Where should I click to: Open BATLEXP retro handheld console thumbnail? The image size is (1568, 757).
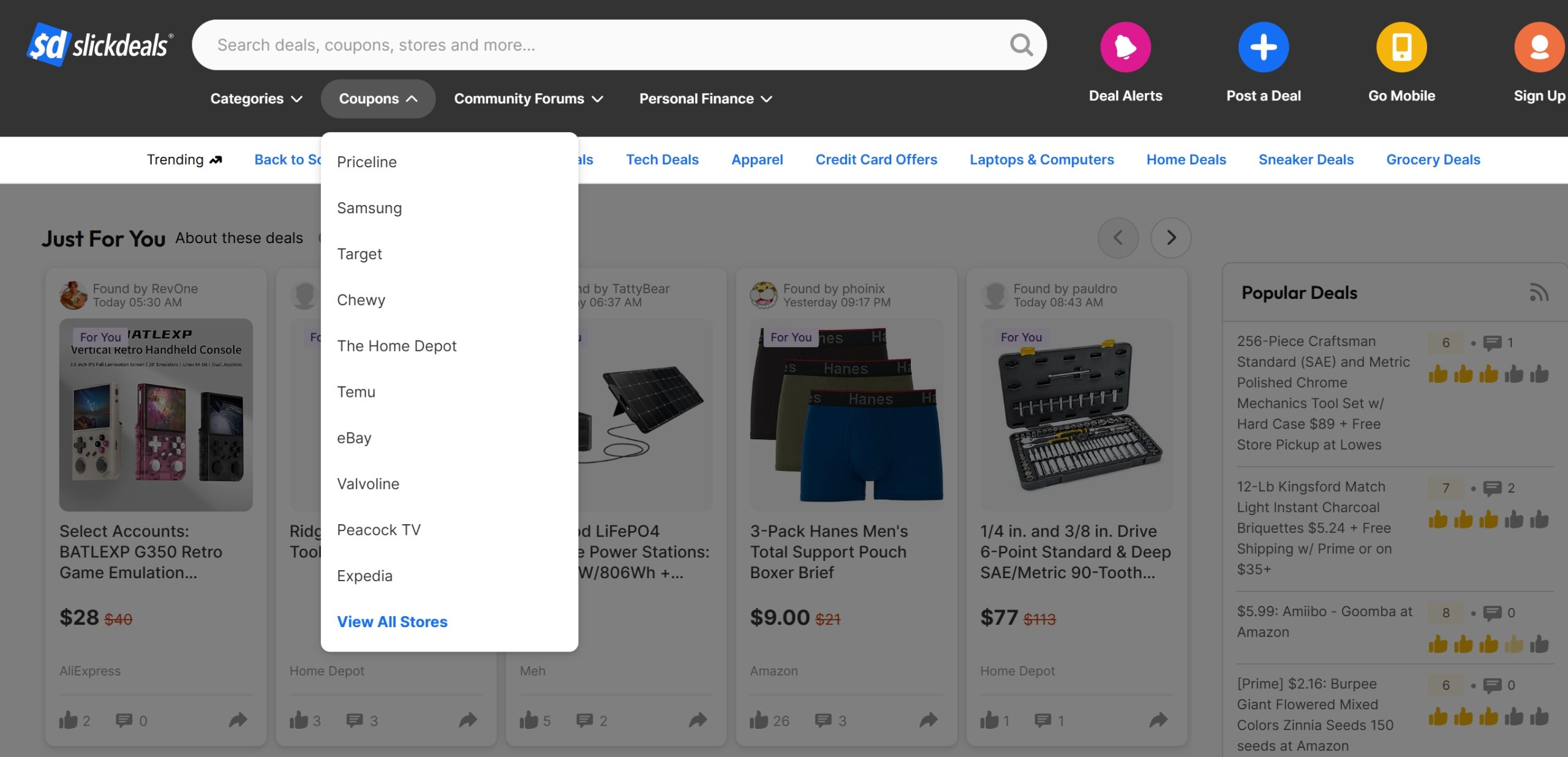(x=156, y=415)
